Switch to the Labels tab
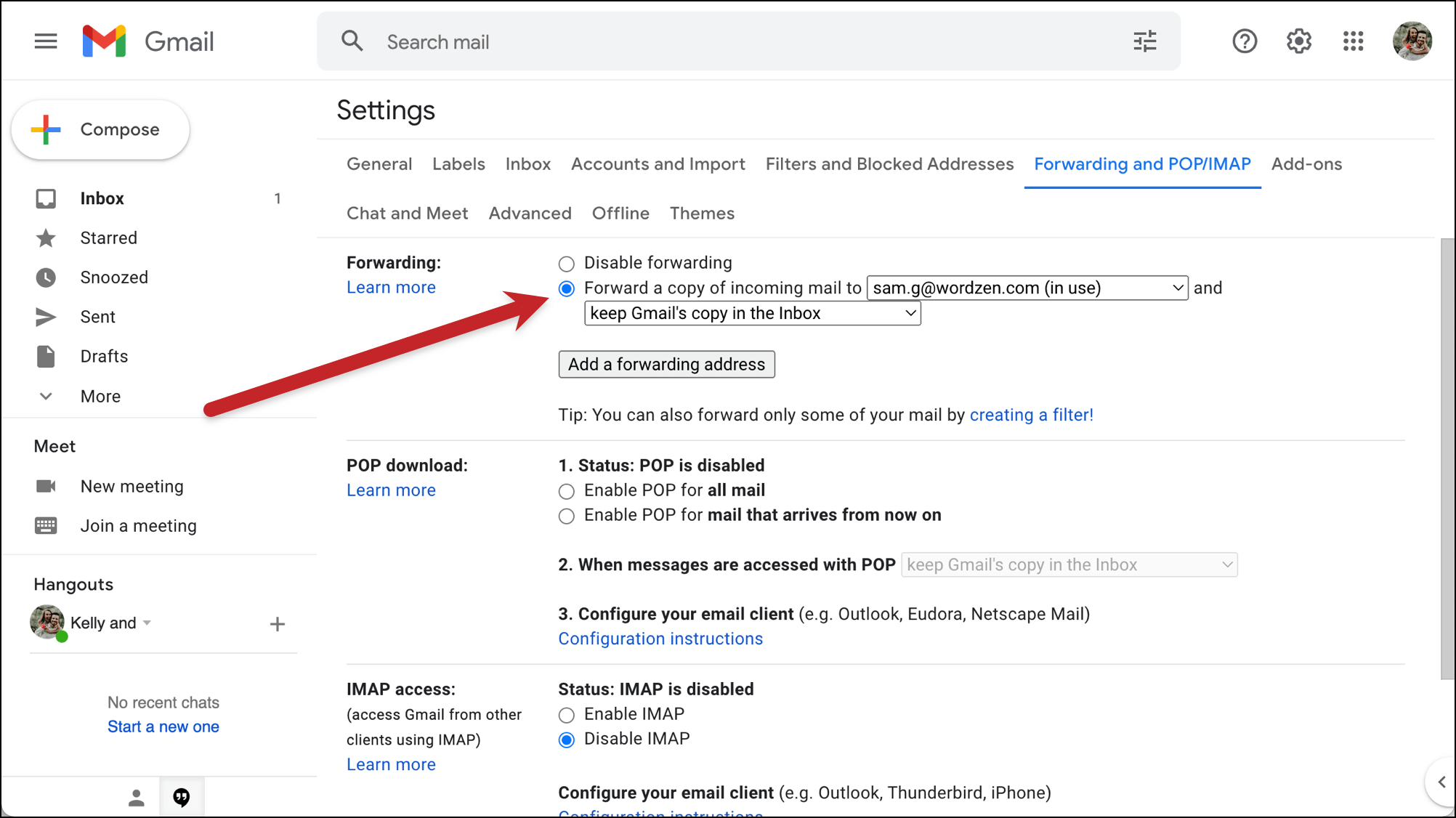This screenshot has width=1456, height=818. tap(458, 164)
